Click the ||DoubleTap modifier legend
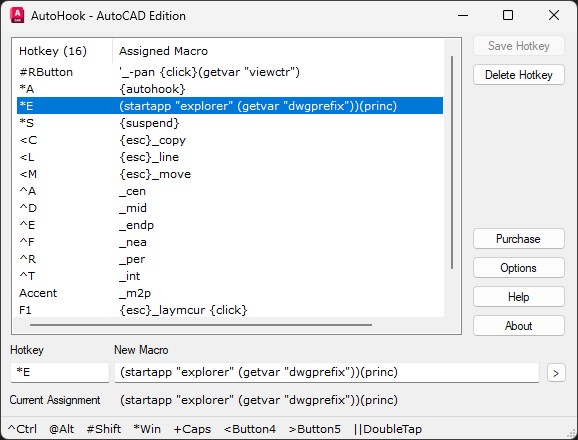Image resolution: width=578 pixels, height=440 pixels. tap(387, 429)
